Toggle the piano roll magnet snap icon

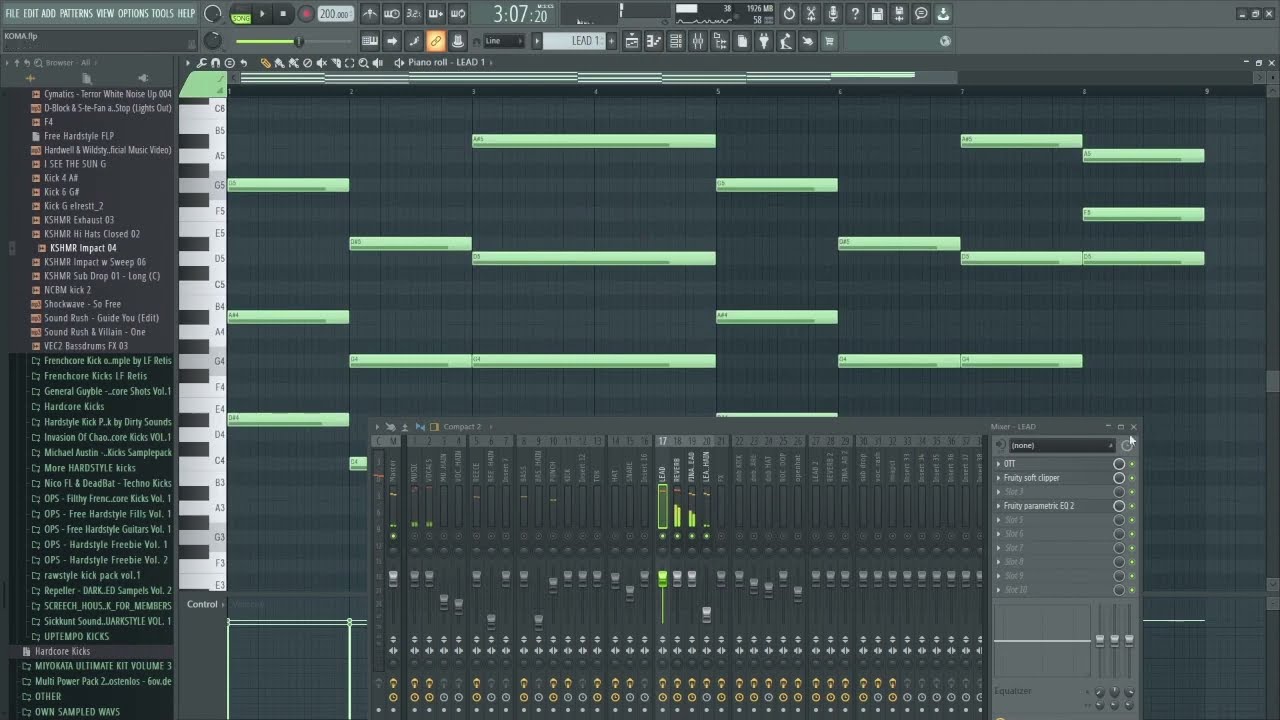[216, 63]
